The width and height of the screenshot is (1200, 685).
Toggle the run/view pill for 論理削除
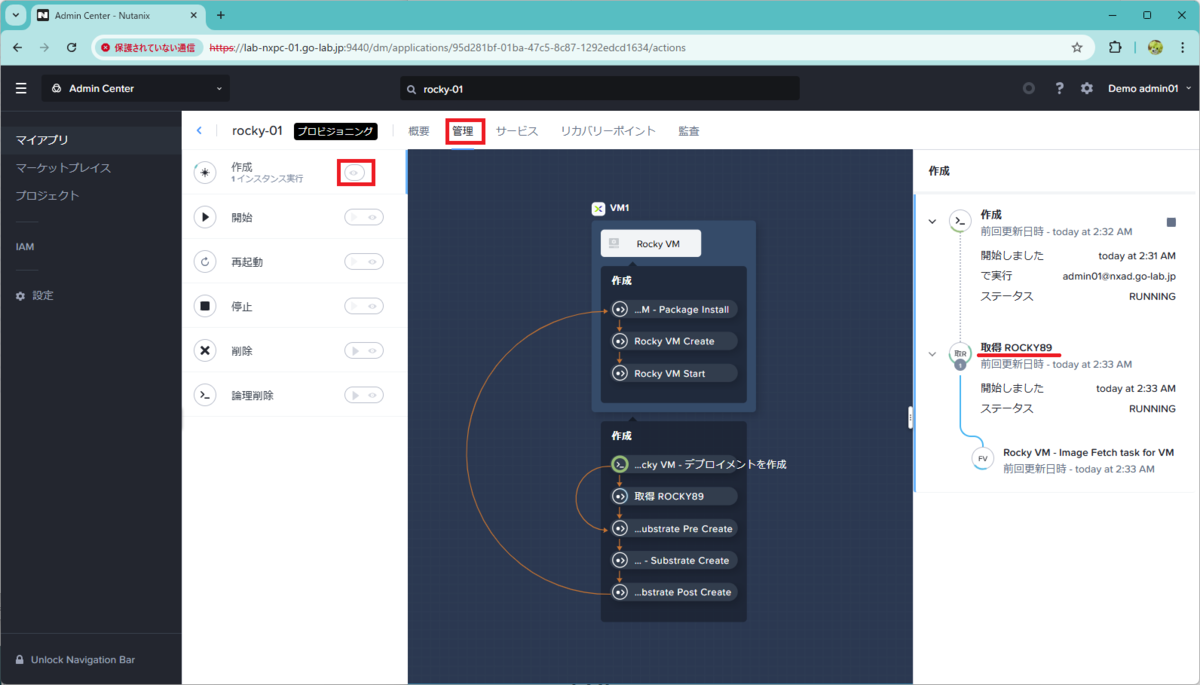[x=364, y=395]
